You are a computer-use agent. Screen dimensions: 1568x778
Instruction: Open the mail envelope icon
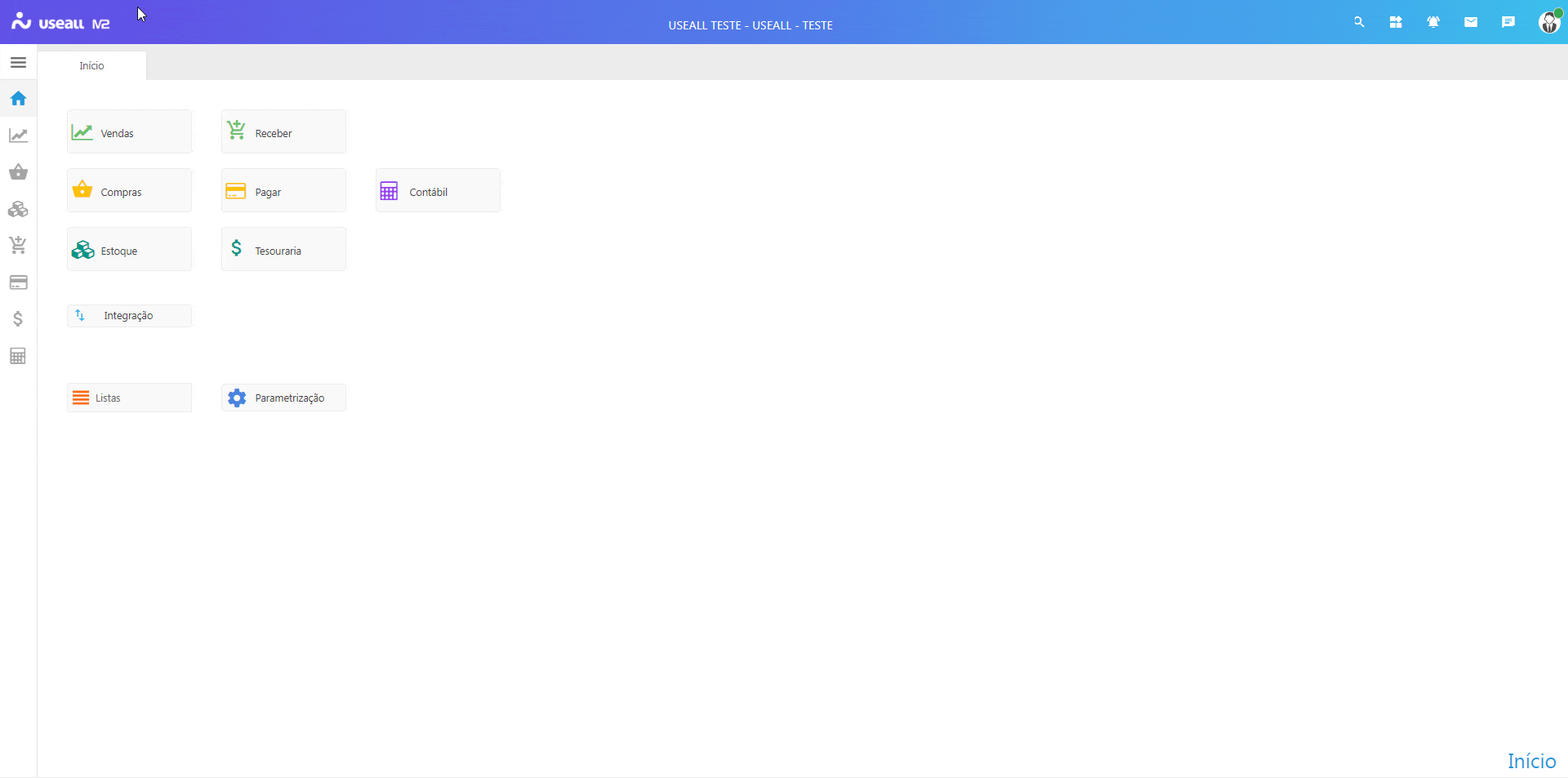point(1471,22)
